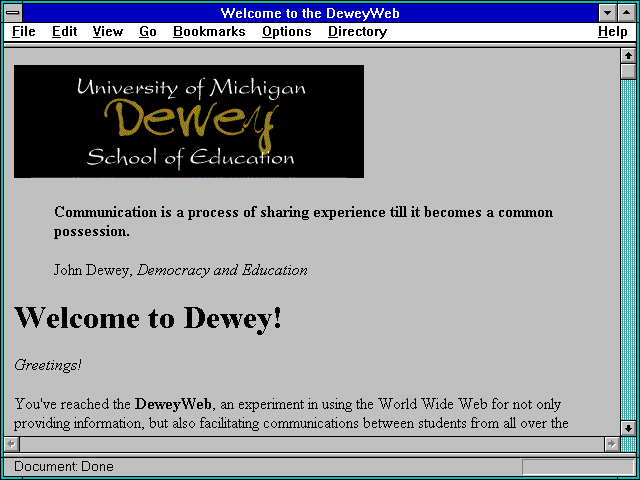Click the University of Michigan Dewey banner image
Image resolution: width=640 pixels, height=480 pixels.
point(189,121)
